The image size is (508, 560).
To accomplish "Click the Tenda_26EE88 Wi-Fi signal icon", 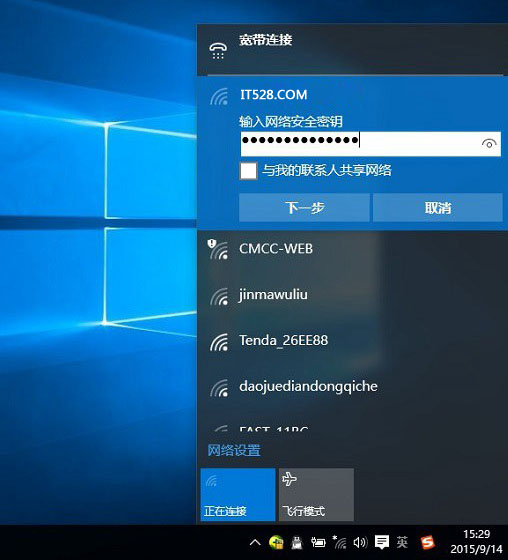I will (219, 342).
